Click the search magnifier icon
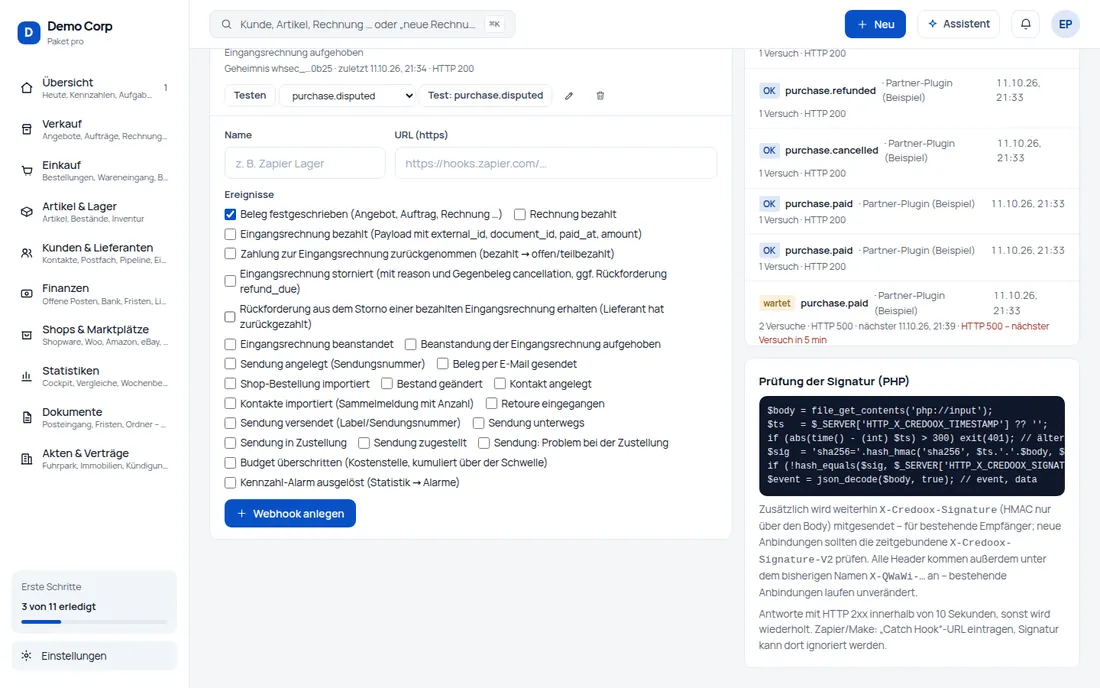The width and height of the screenshot is (1100, 688). point(227,24)
